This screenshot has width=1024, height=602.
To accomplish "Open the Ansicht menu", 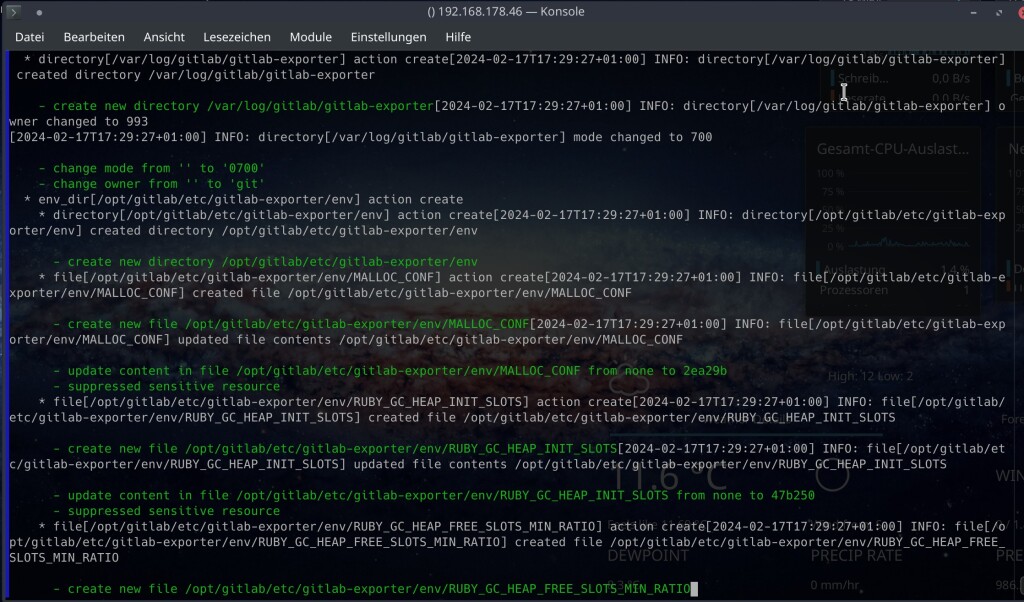I will pyautogui.click(x=164, y=37).
